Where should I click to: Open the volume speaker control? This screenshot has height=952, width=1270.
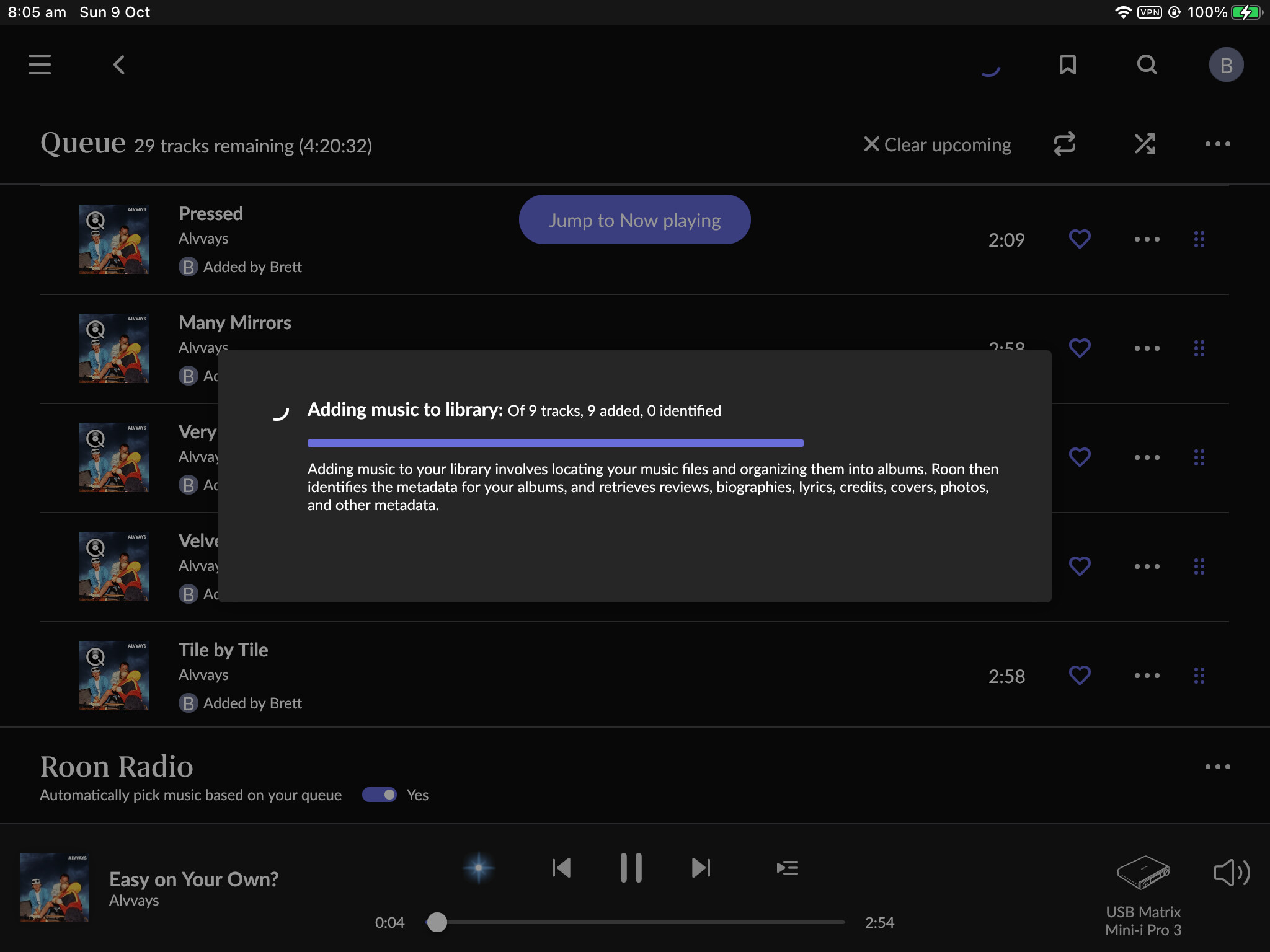(x=1231, y=873)
